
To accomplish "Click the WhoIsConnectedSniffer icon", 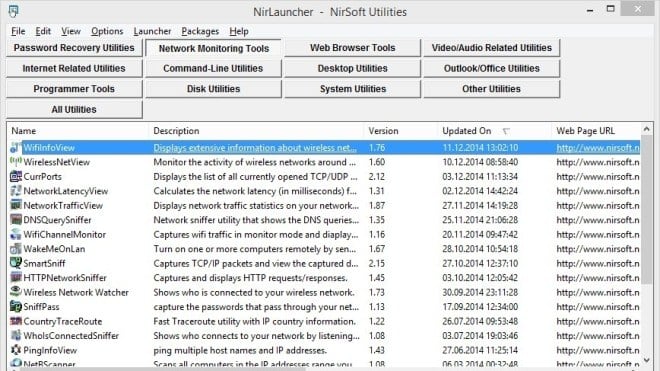I will point(16,335).
